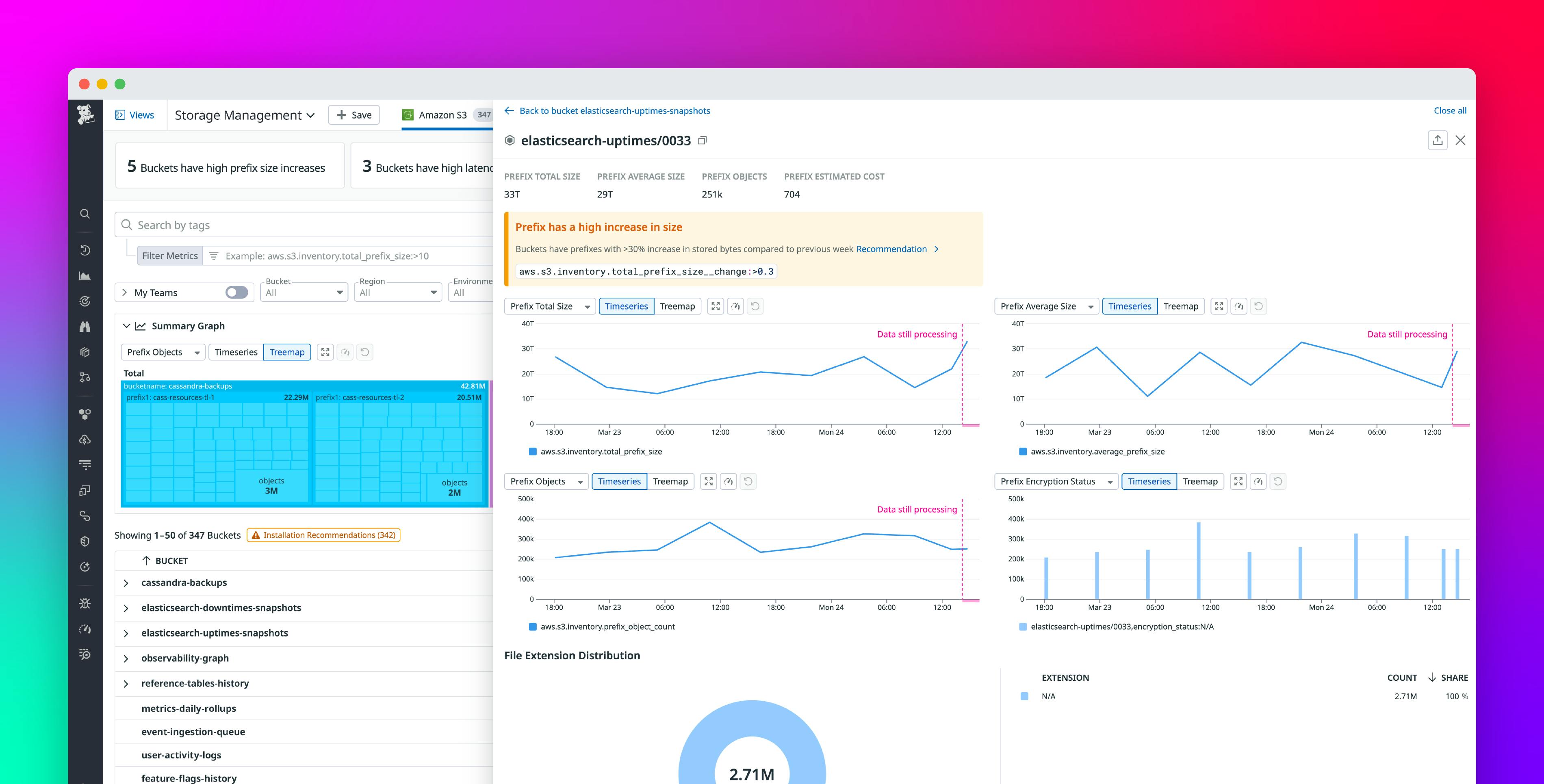Click the bug/security monitoring icon in sidebar
The width and height of the screenshot is (1544, 784).
point(85,604)
